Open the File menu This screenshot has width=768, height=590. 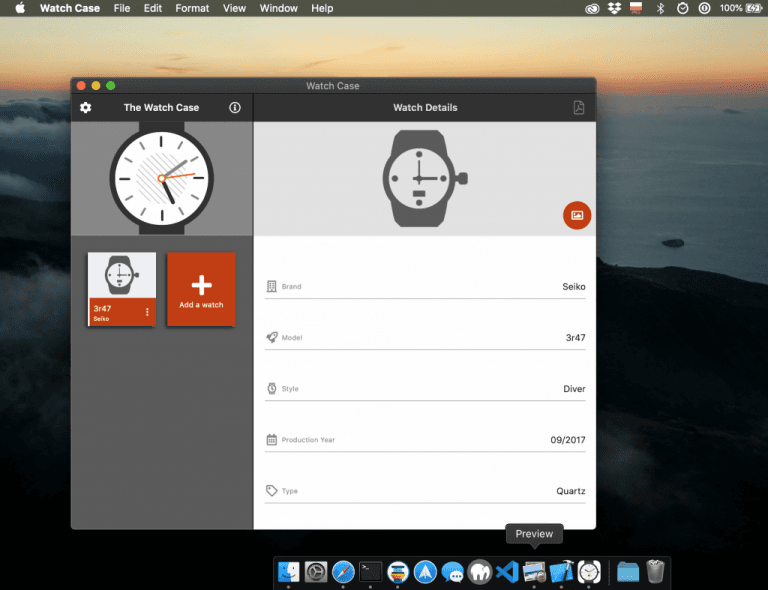[x=122, y=8]
